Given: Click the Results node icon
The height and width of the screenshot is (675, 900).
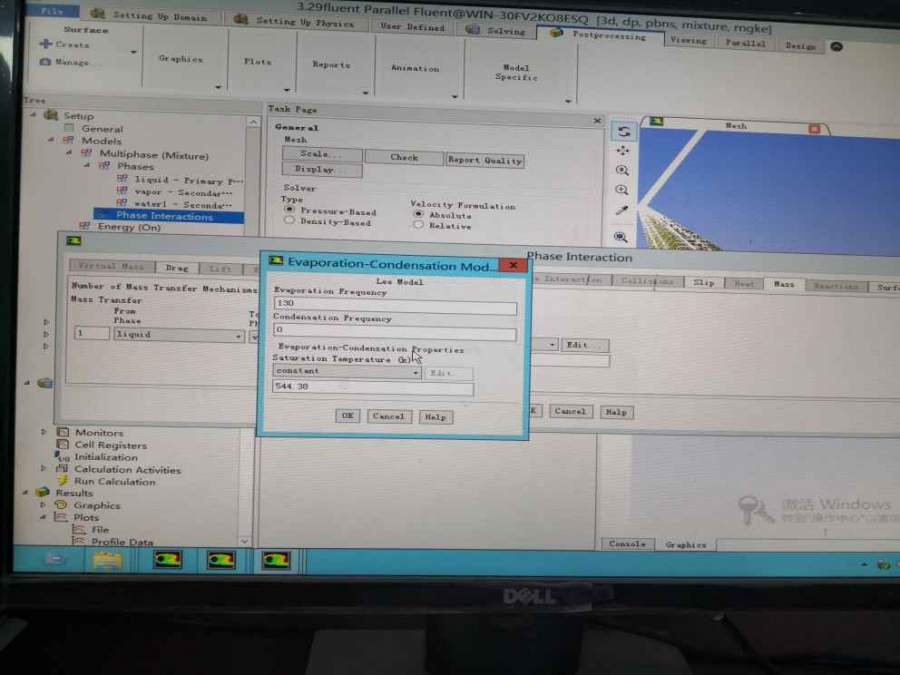Looking at the screenshot, I should point(42,492).
